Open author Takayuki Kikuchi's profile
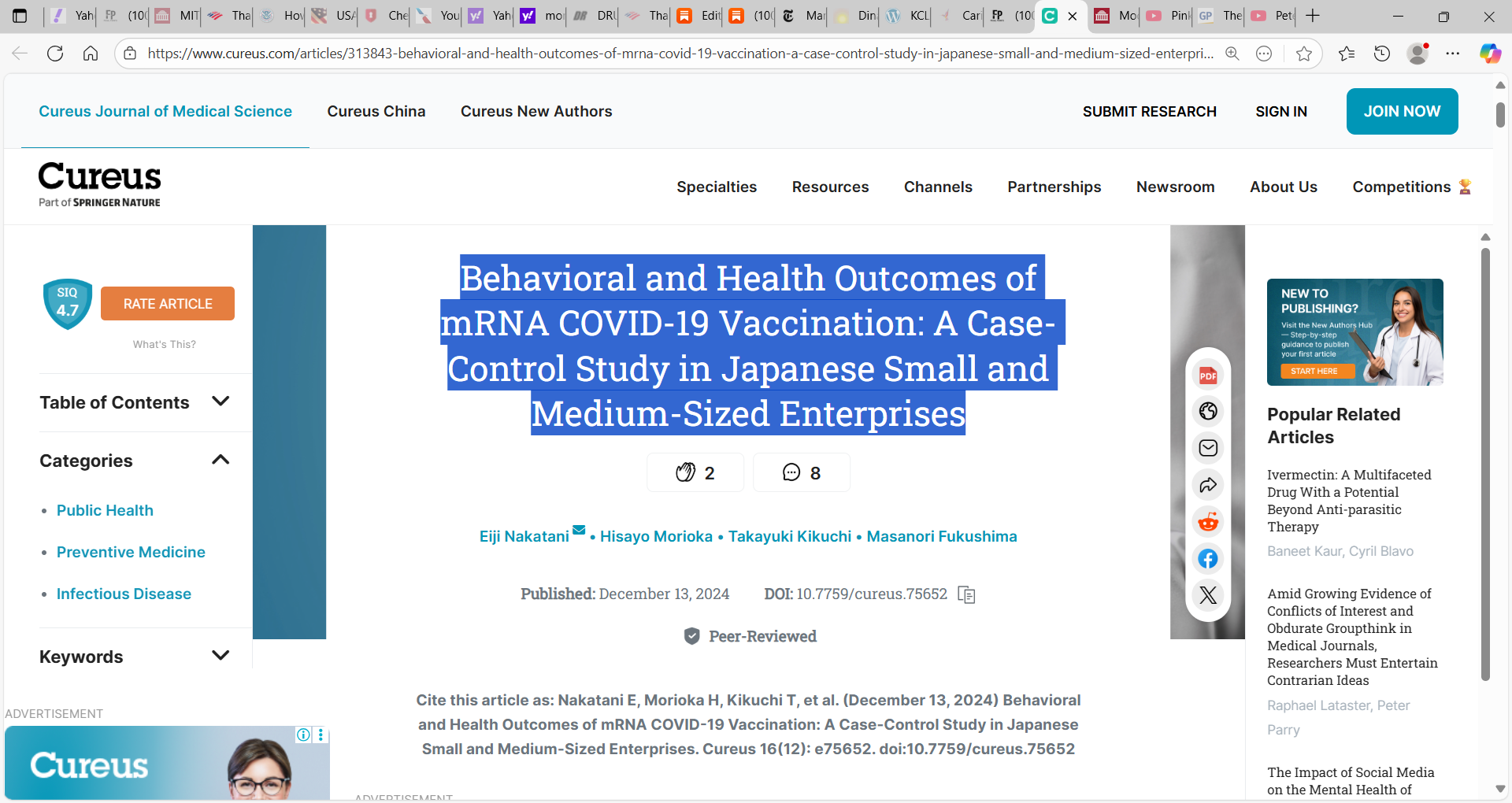1512x803 pixels. [x=790, y=536]
